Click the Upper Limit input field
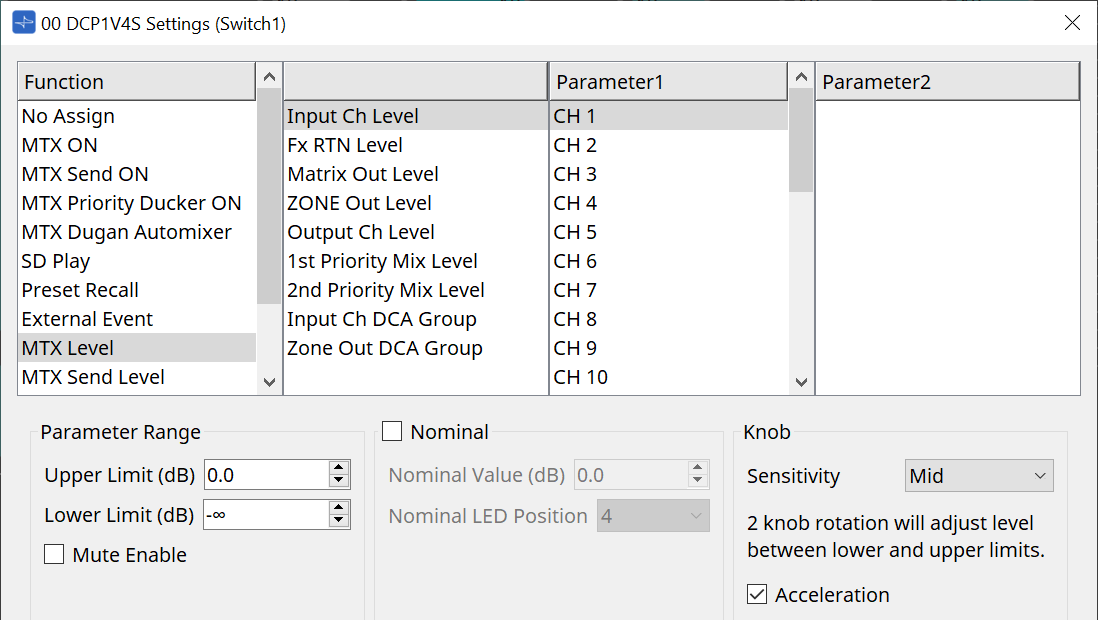 click(265, 475)
